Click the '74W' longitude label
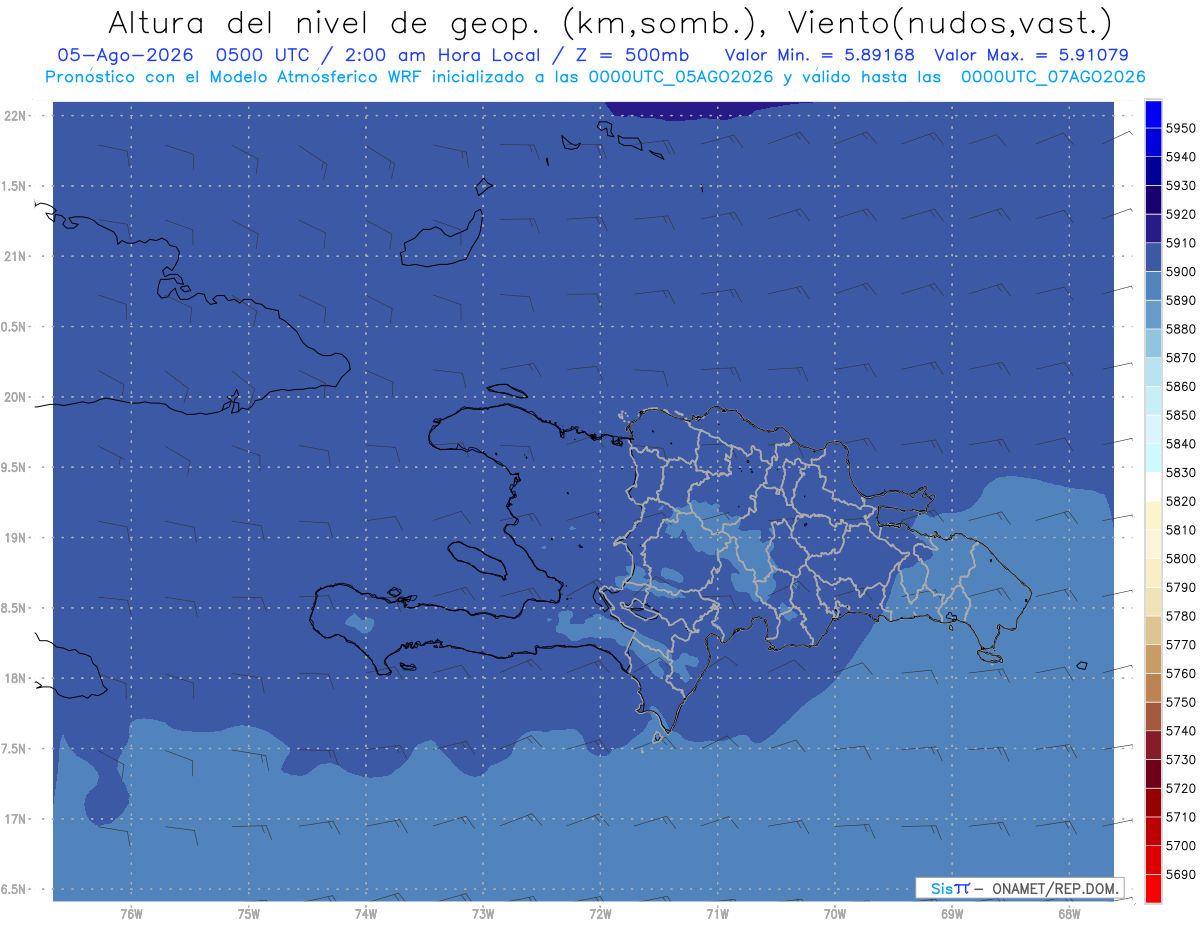The height and width of the screenshot is (927, 1200). click(366, 913)
